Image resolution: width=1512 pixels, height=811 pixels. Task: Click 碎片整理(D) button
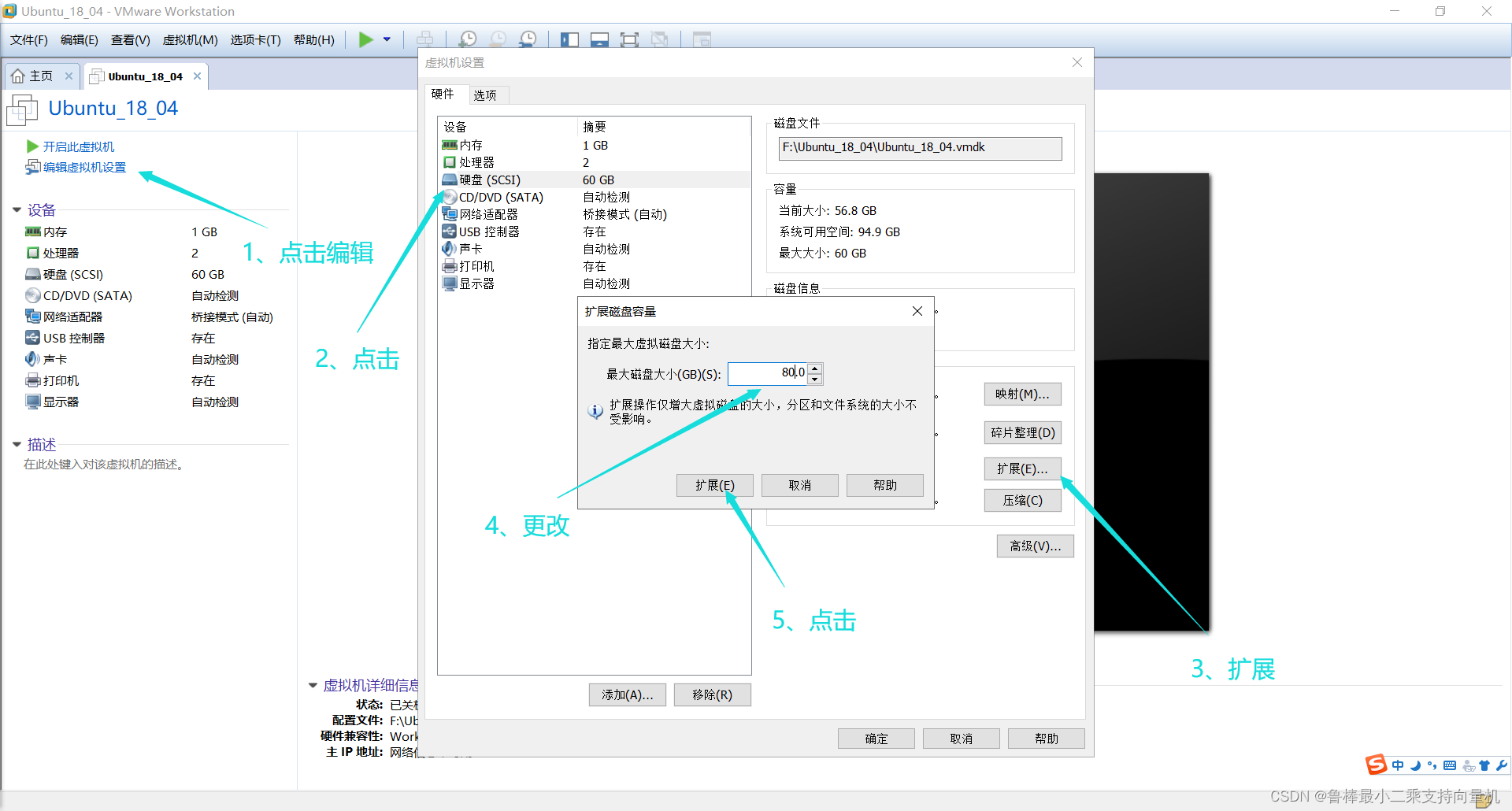coord(1022,432)
